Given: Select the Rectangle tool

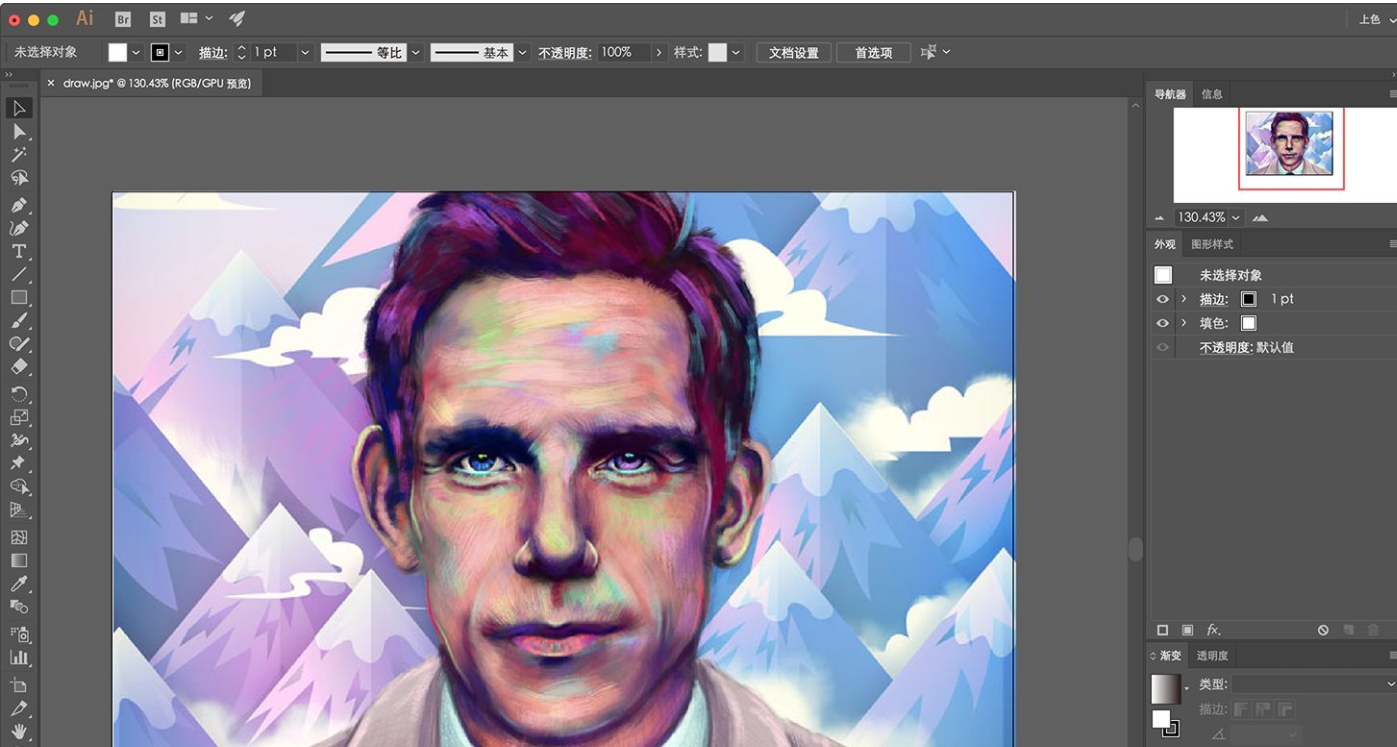Looking at the screenshot, I should 19,298.
